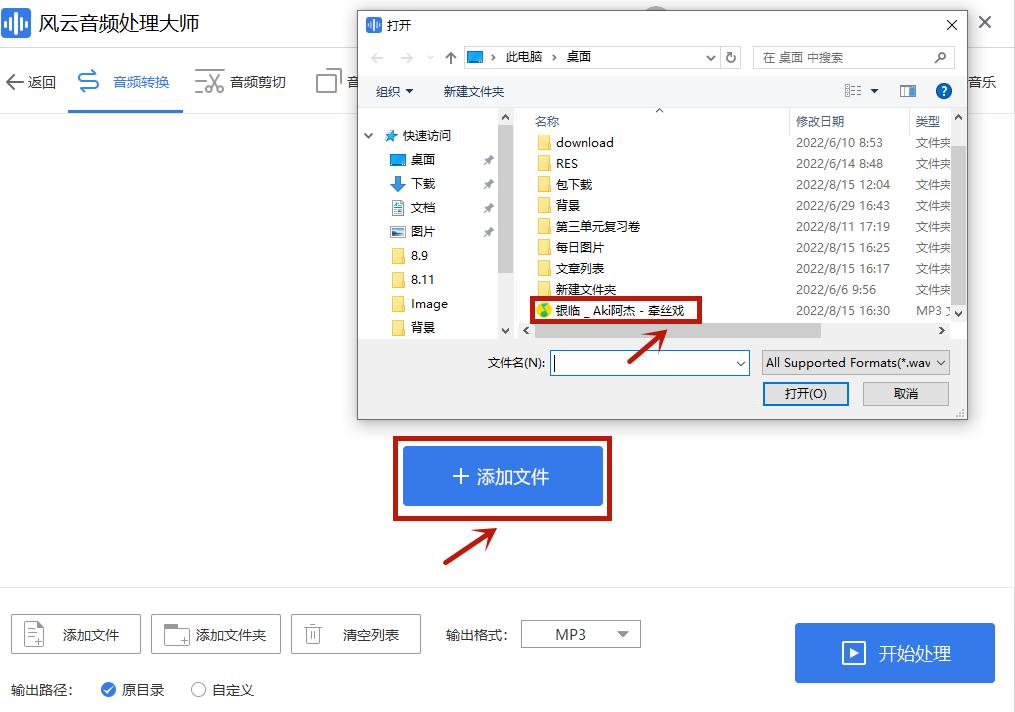The width and height of the screenshot is (1015, 712).
Task: Select the 原目录 output path option
Action: pos(109,689)
